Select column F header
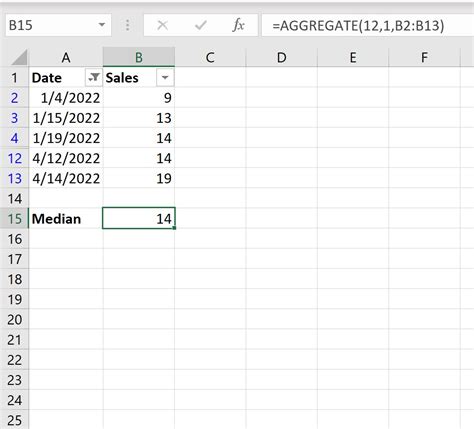474x429 pixels. point(424,57)
